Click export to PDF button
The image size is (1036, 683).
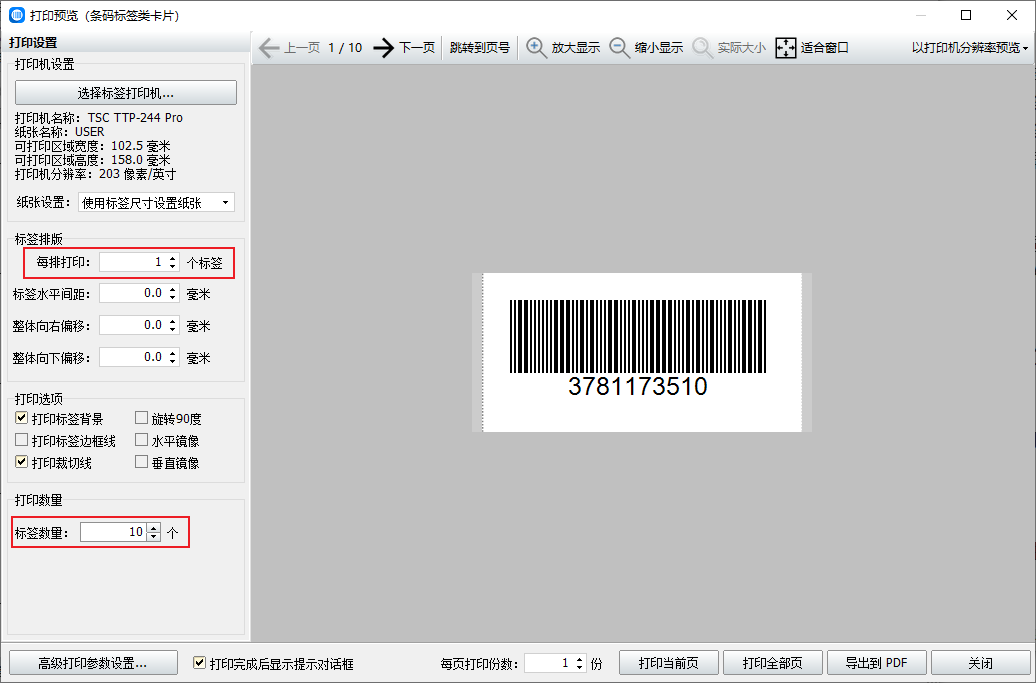[877, 663]
